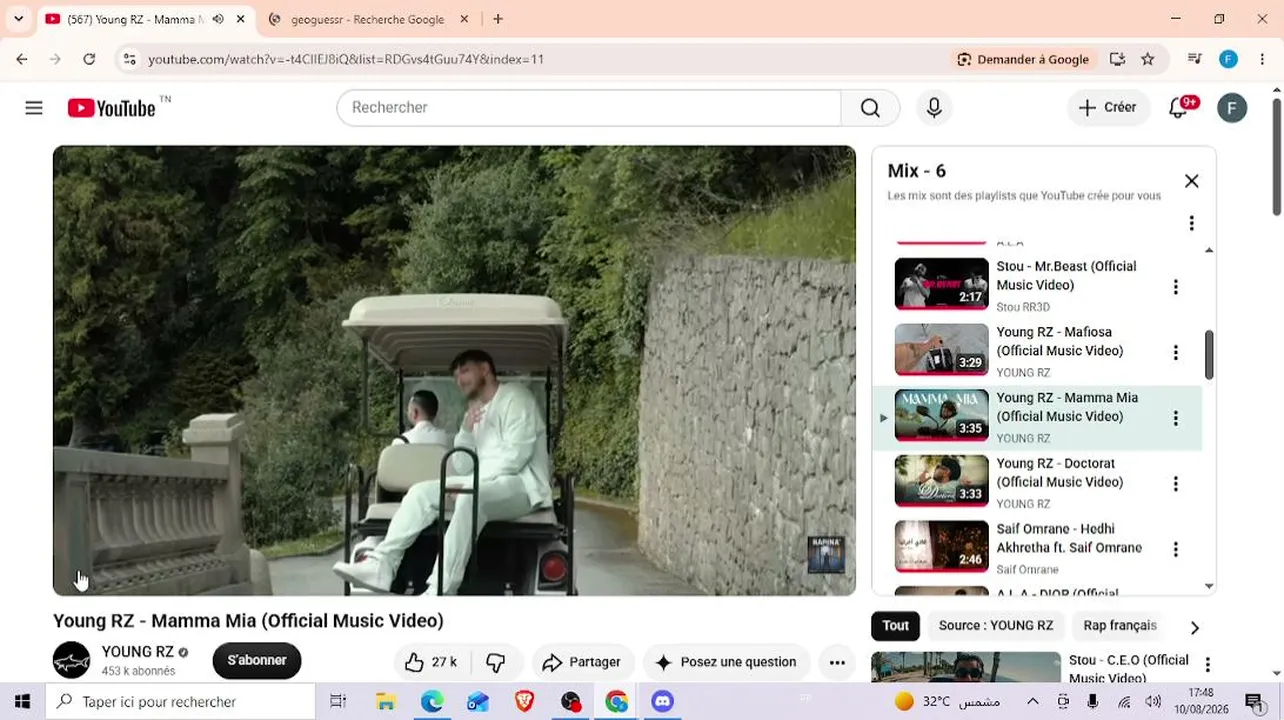Viewport: 1284px width, 720px height.
Task: Install or cast from address bar icon
Action: coord(1118,59)
